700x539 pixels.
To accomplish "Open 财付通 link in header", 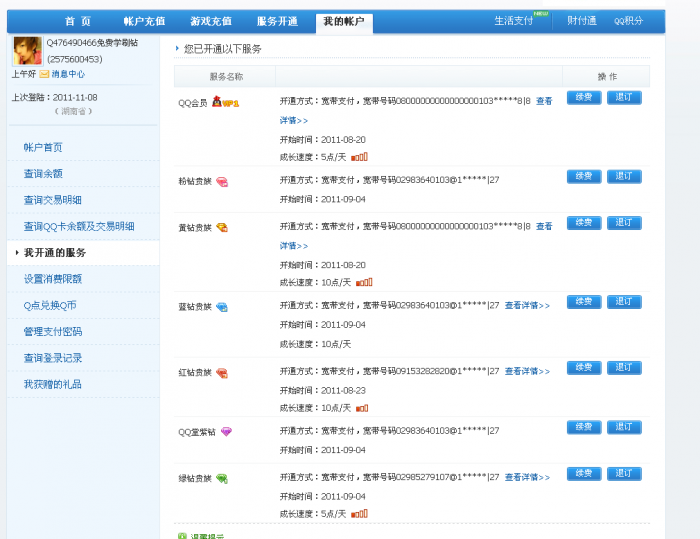I will pos(582,21).
